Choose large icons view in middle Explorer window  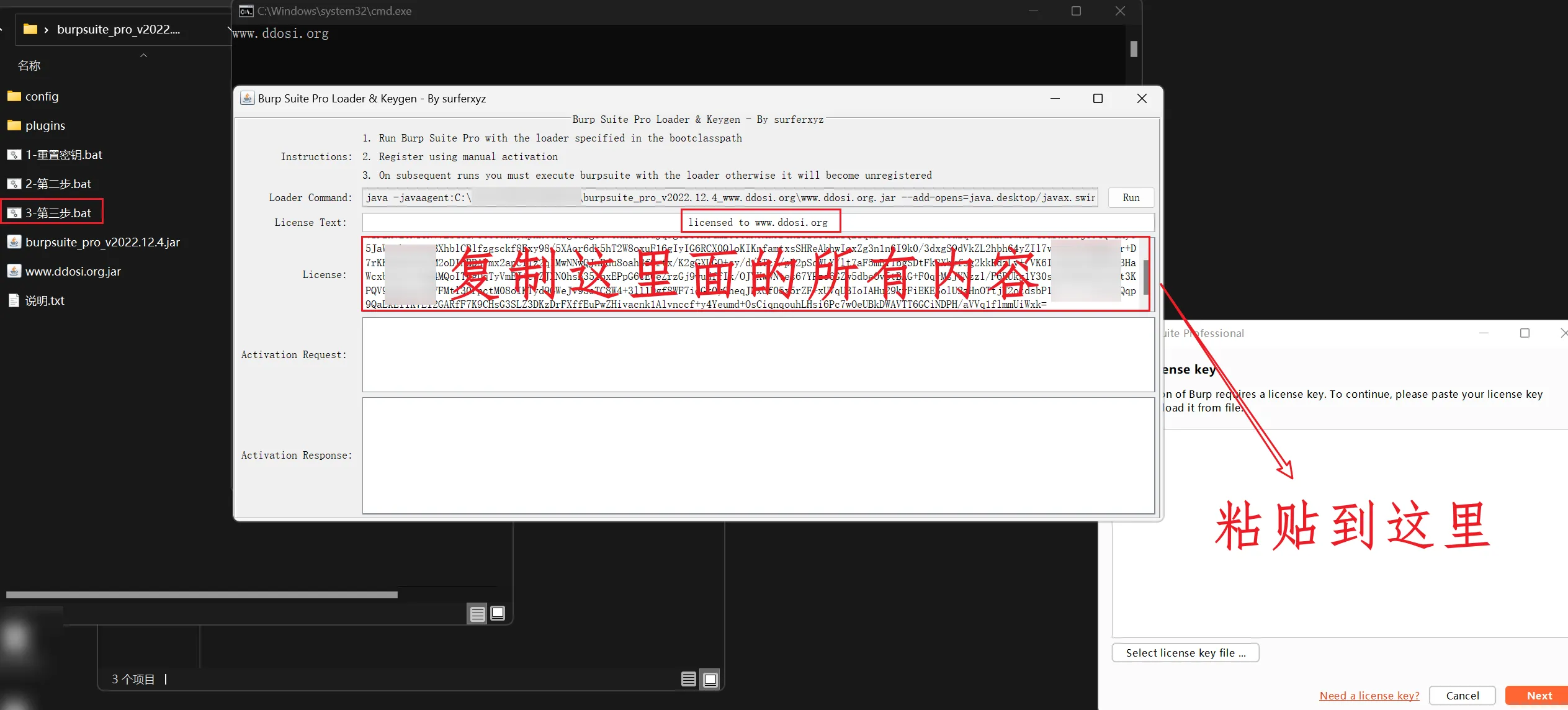point(498,613)
